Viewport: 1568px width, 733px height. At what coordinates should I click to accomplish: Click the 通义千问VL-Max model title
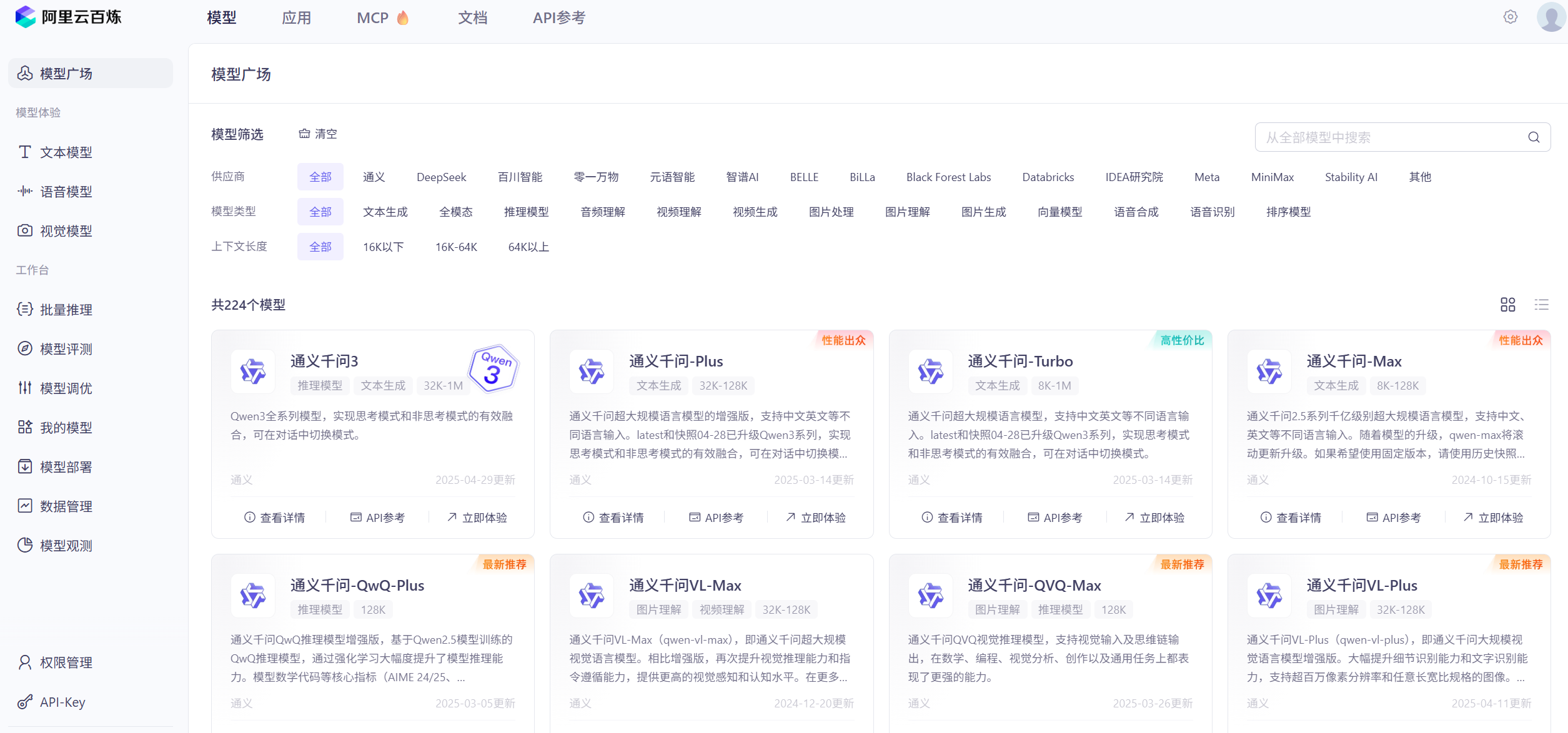point(685,585)
